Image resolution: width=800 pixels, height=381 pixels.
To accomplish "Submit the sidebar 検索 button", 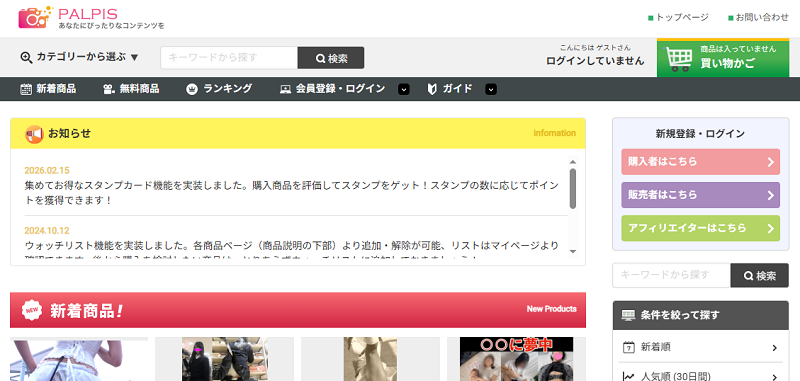I will pyautogui.click(x=760, y=275).
